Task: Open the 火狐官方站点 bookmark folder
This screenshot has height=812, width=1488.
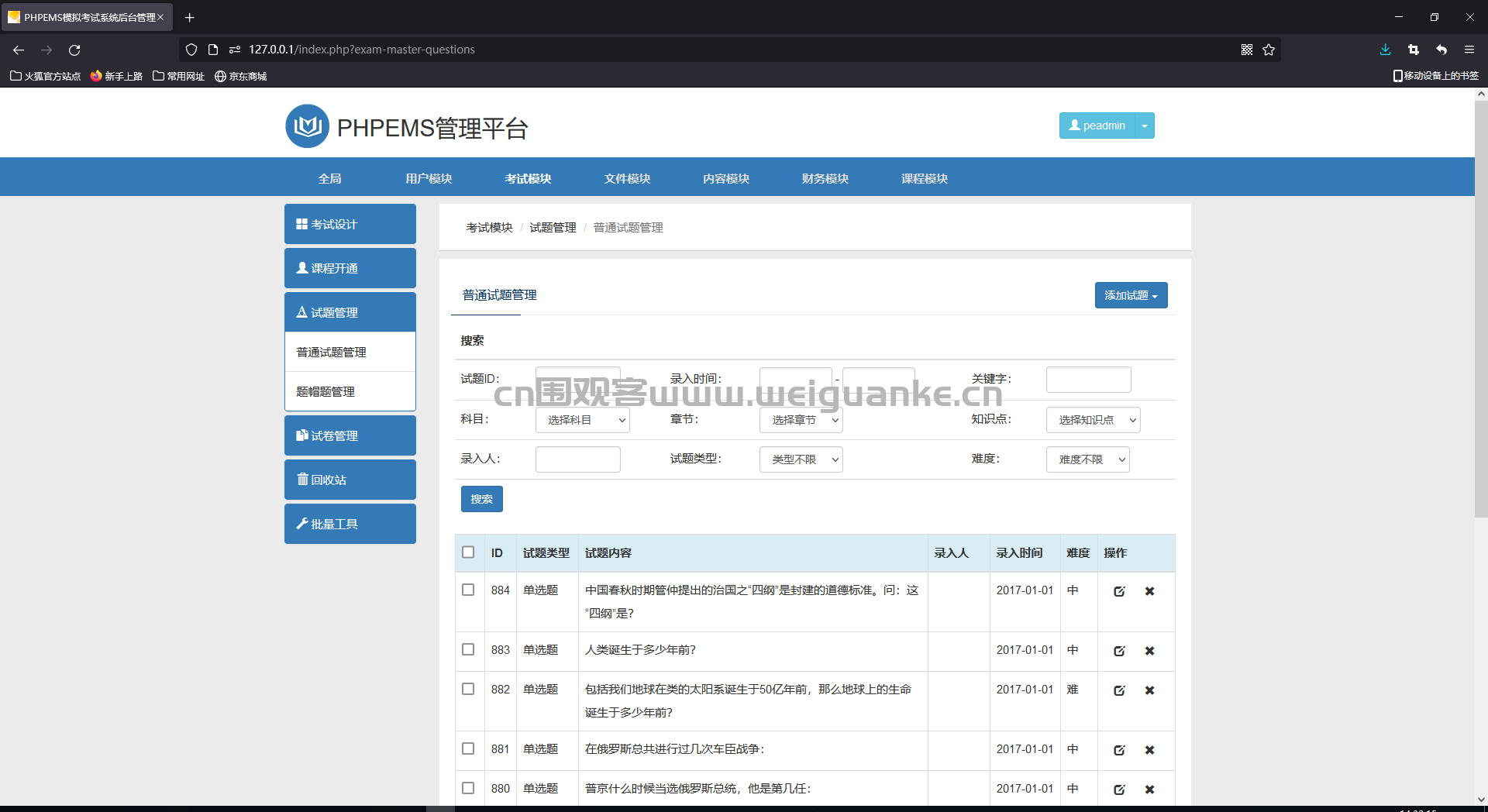Action: tap(45, 76)
